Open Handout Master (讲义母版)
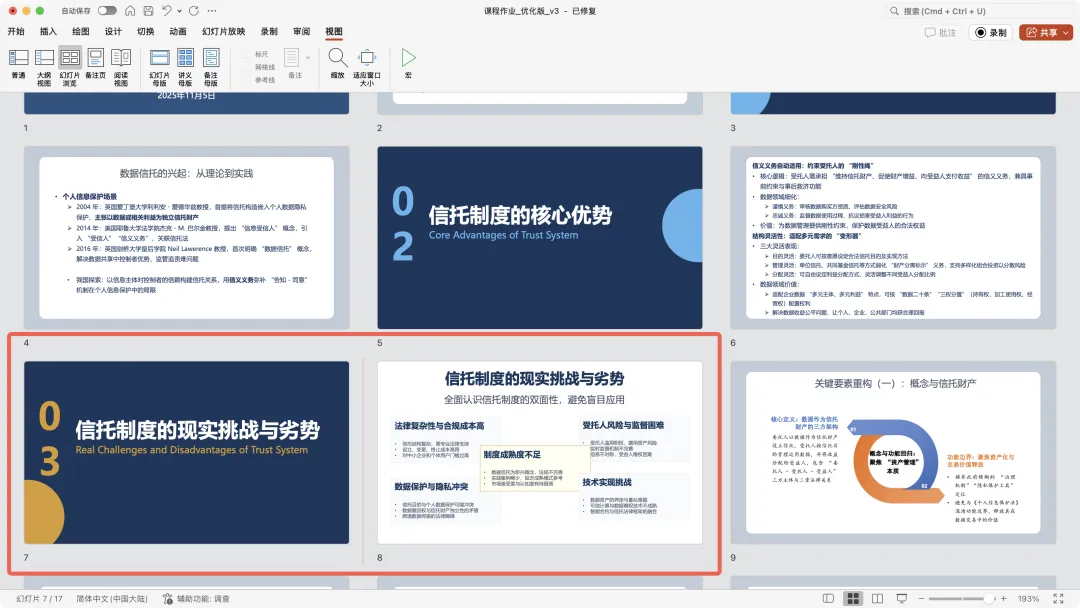The height and width of the screenshot is (608, 1080). click(x=185, y=67)
